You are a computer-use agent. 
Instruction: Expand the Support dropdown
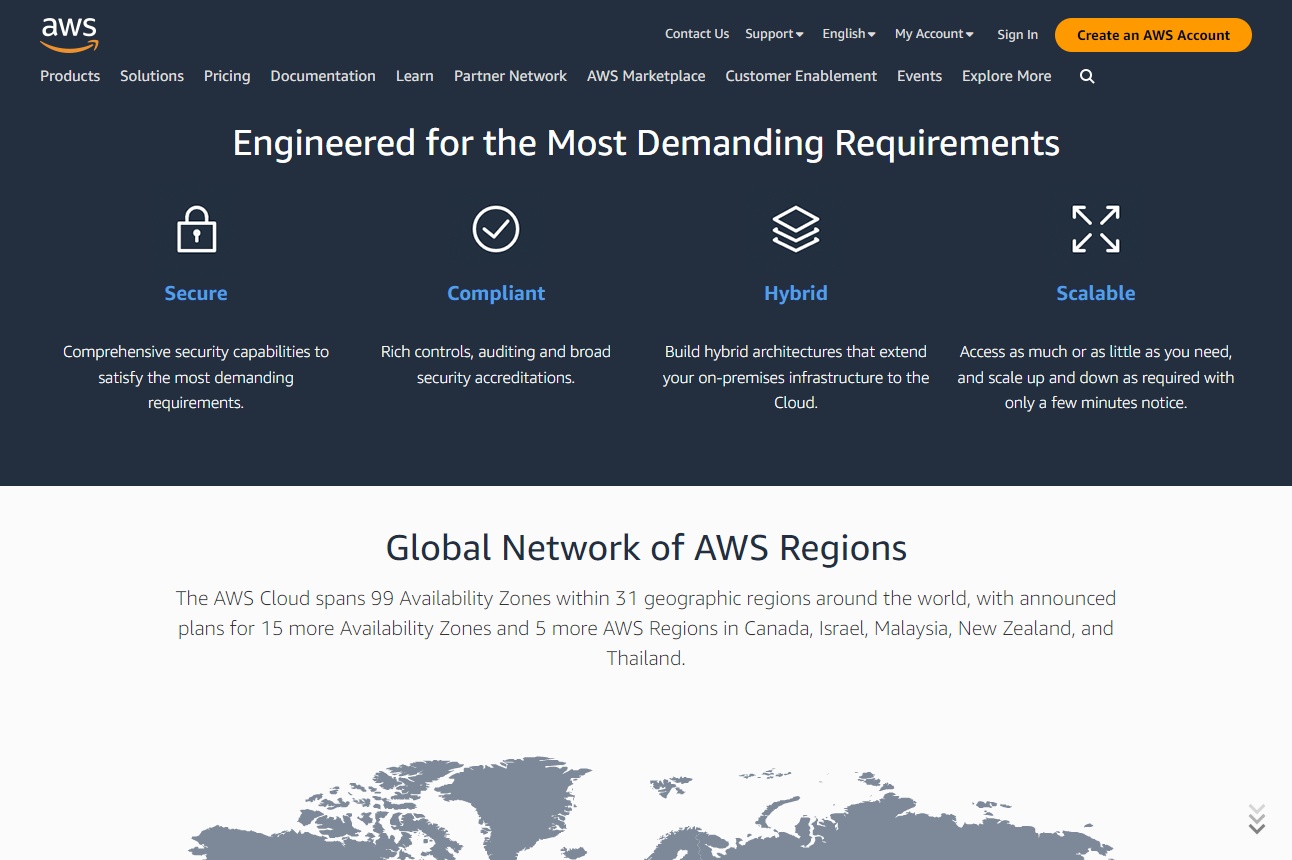point(774,34)
